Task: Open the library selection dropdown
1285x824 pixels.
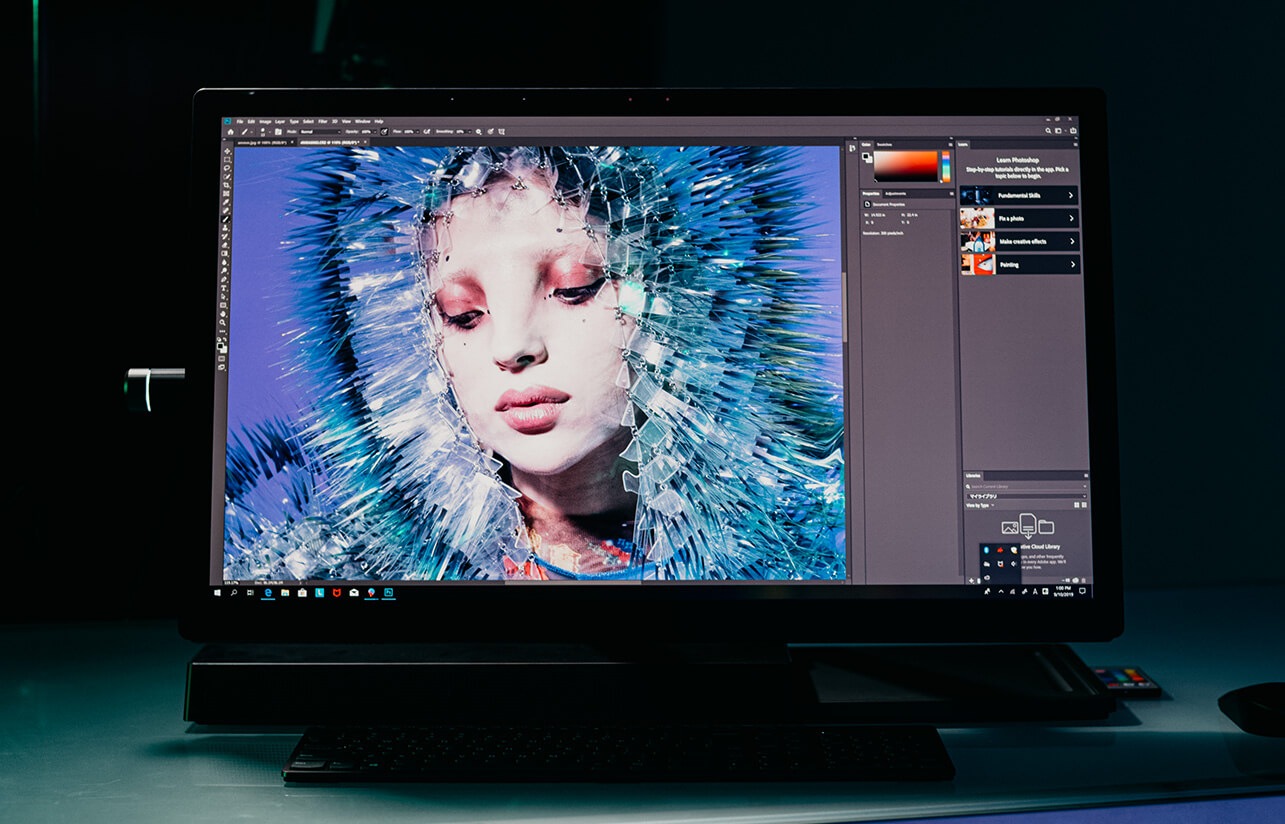Action: tap(1027, 496)
